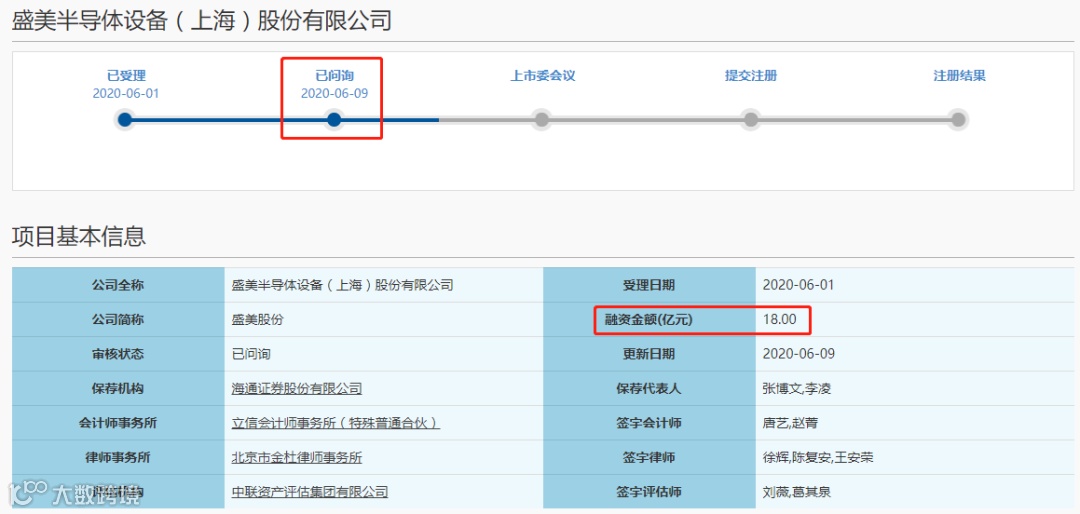Click the 已受理 stage marker dot
Image resolution: width=1080 pixels, height=514 pixels.
coord(125,120)
